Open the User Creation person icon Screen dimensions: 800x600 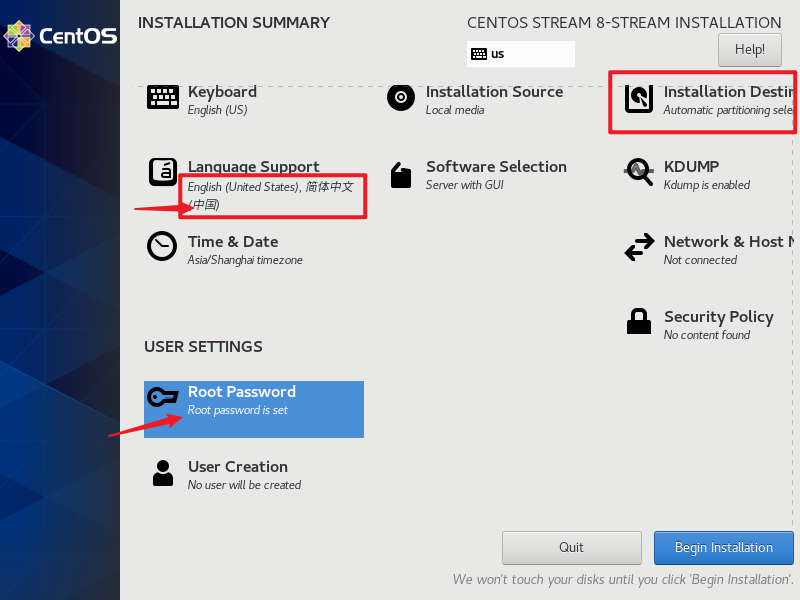162,472
